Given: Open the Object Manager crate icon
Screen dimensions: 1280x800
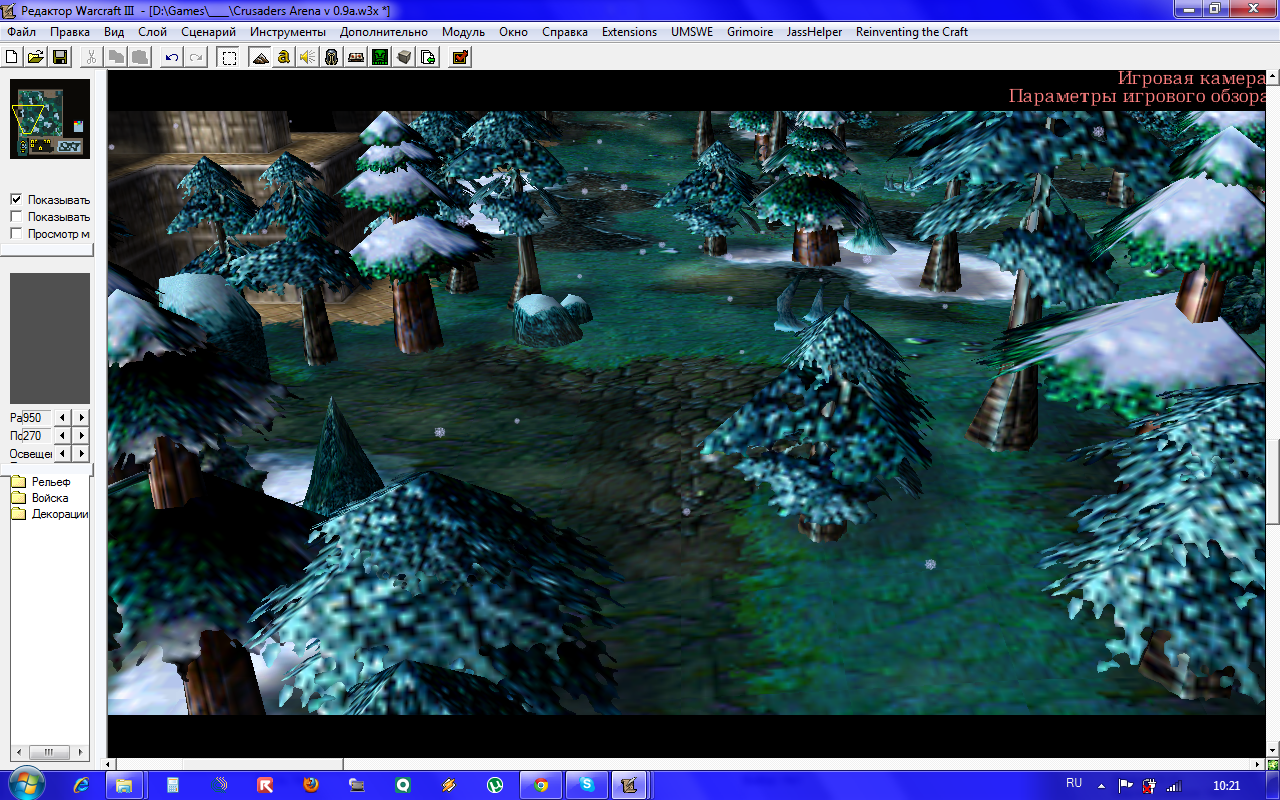Looking at the screenshot, I should 404,57.
